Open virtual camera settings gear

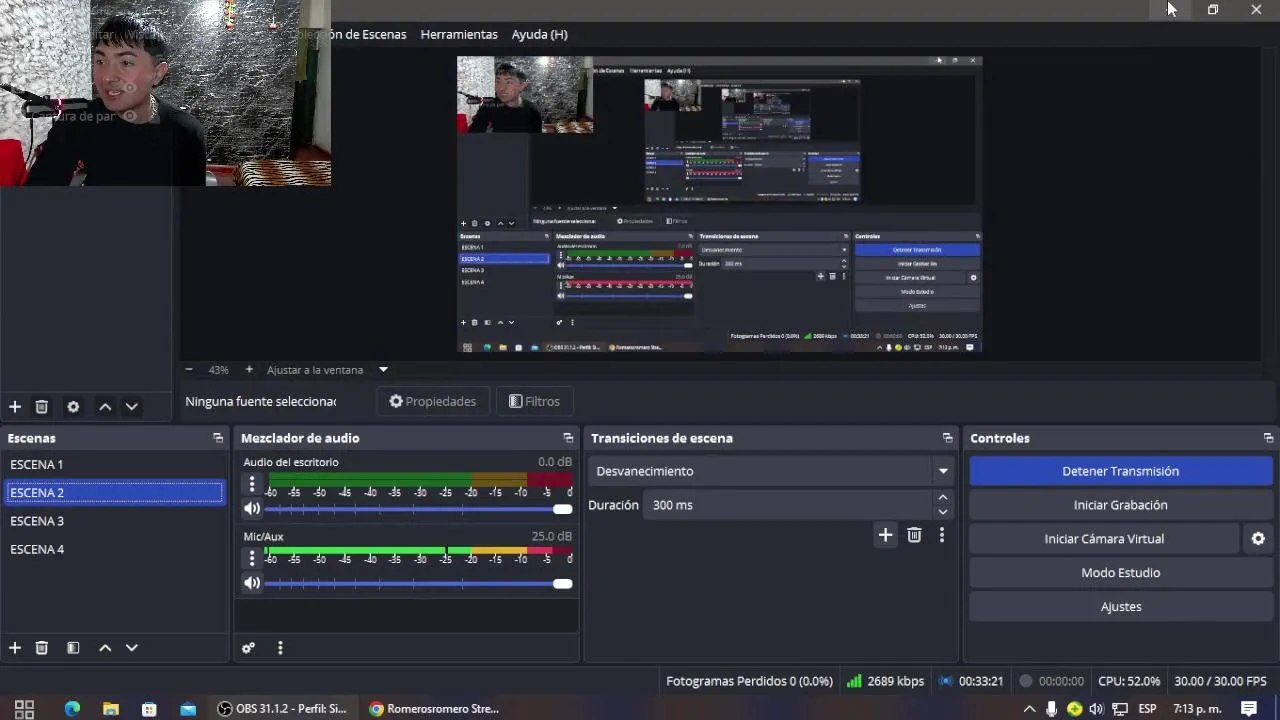1258,539
